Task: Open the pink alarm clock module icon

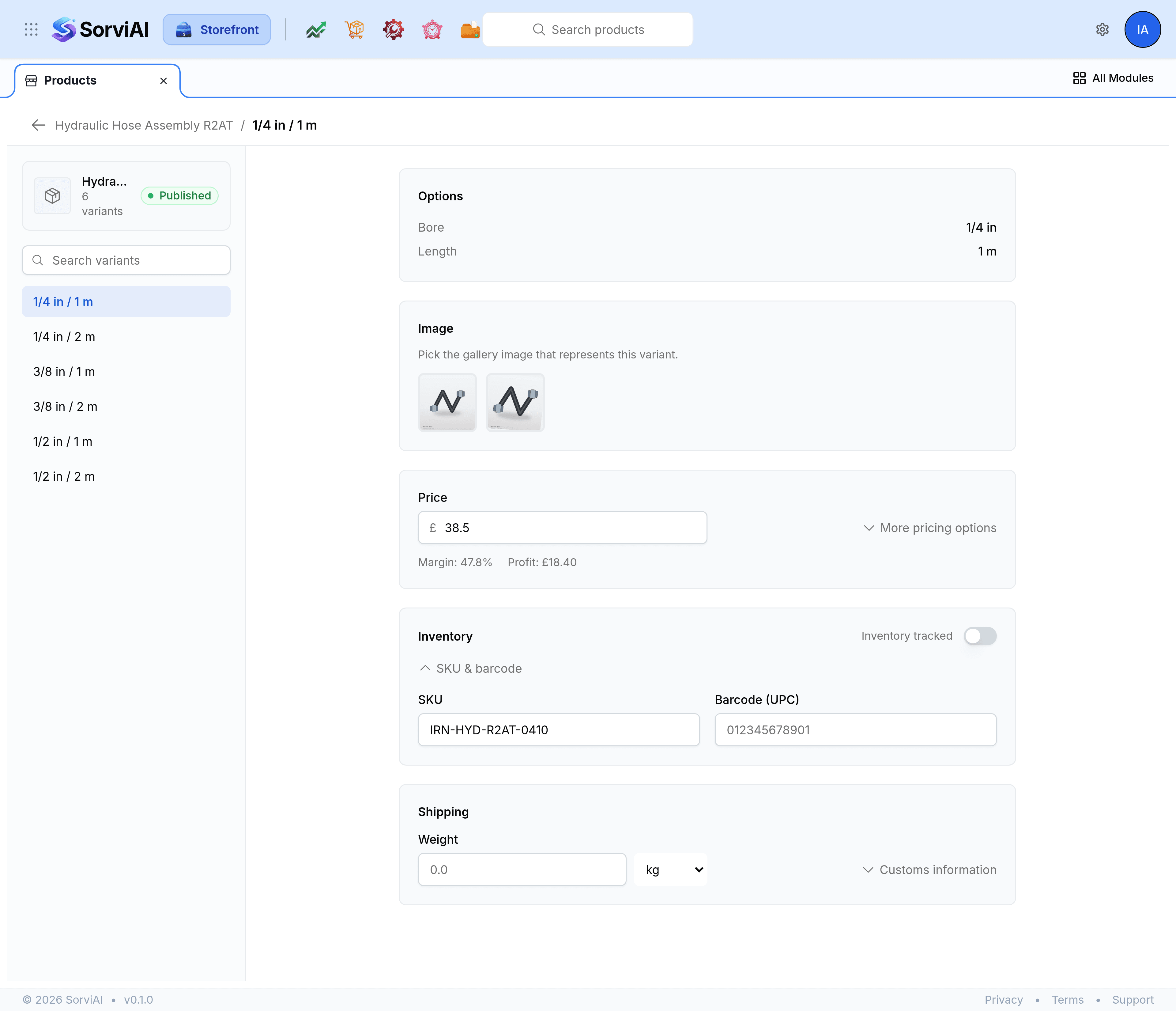Action: click(432, 29)
